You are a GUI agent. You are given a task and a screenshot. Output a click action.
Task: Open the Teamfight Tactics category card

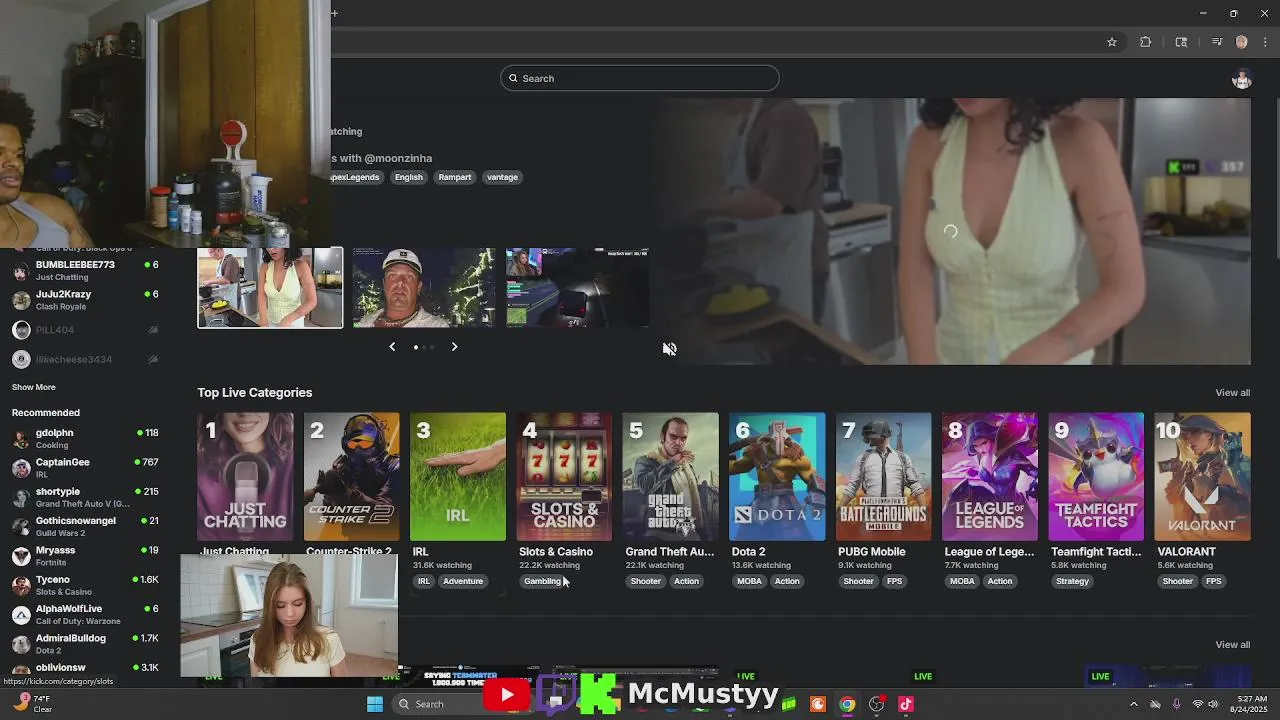click(x=1096, y=477)
